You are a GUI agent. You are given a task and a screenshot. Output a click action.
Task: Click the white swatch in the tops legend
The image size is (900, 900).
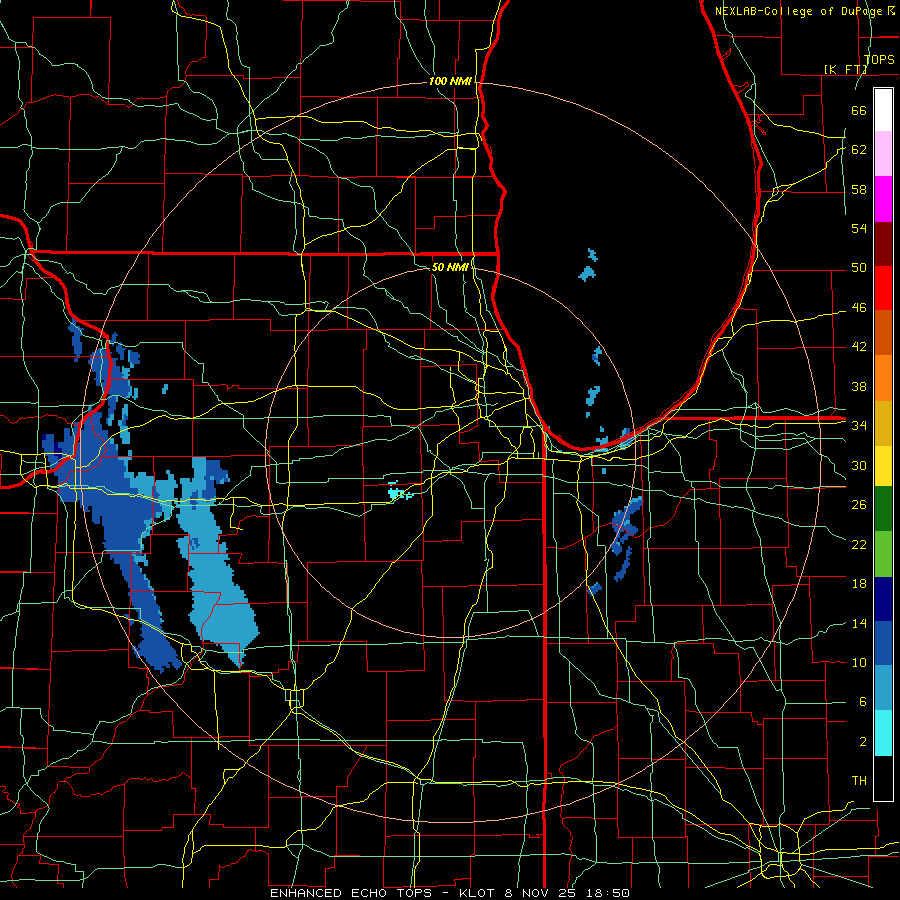click(x=883, y=110)
